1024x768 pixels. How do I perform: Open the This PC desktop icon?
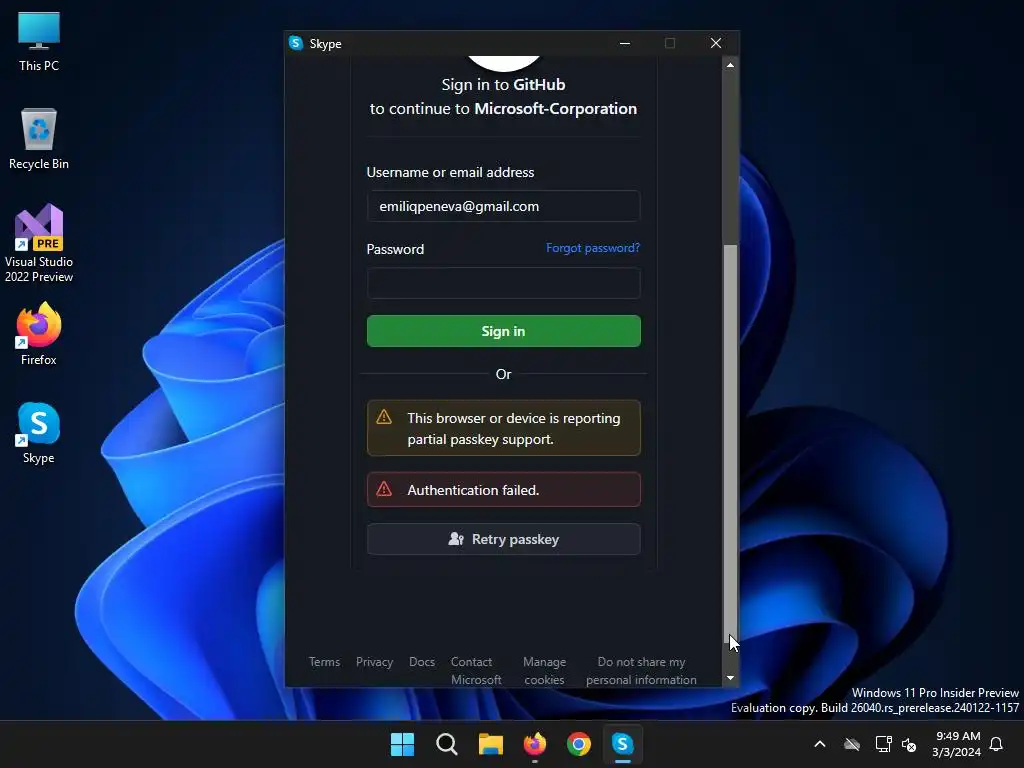[39, 40]
